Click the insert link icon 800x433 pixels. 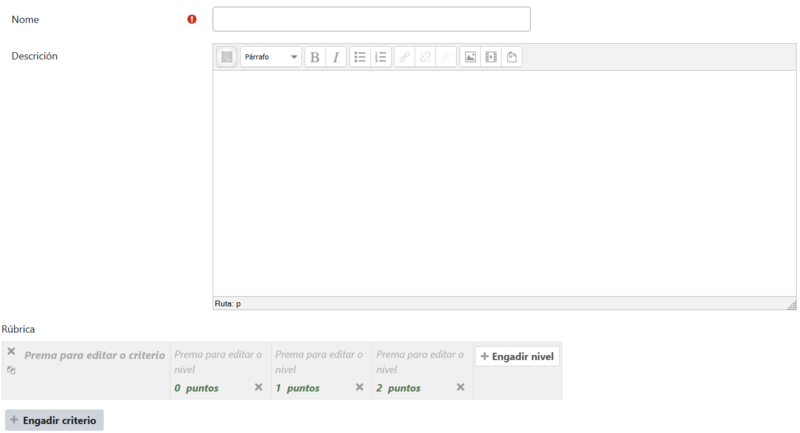click(x=405, y=57)
